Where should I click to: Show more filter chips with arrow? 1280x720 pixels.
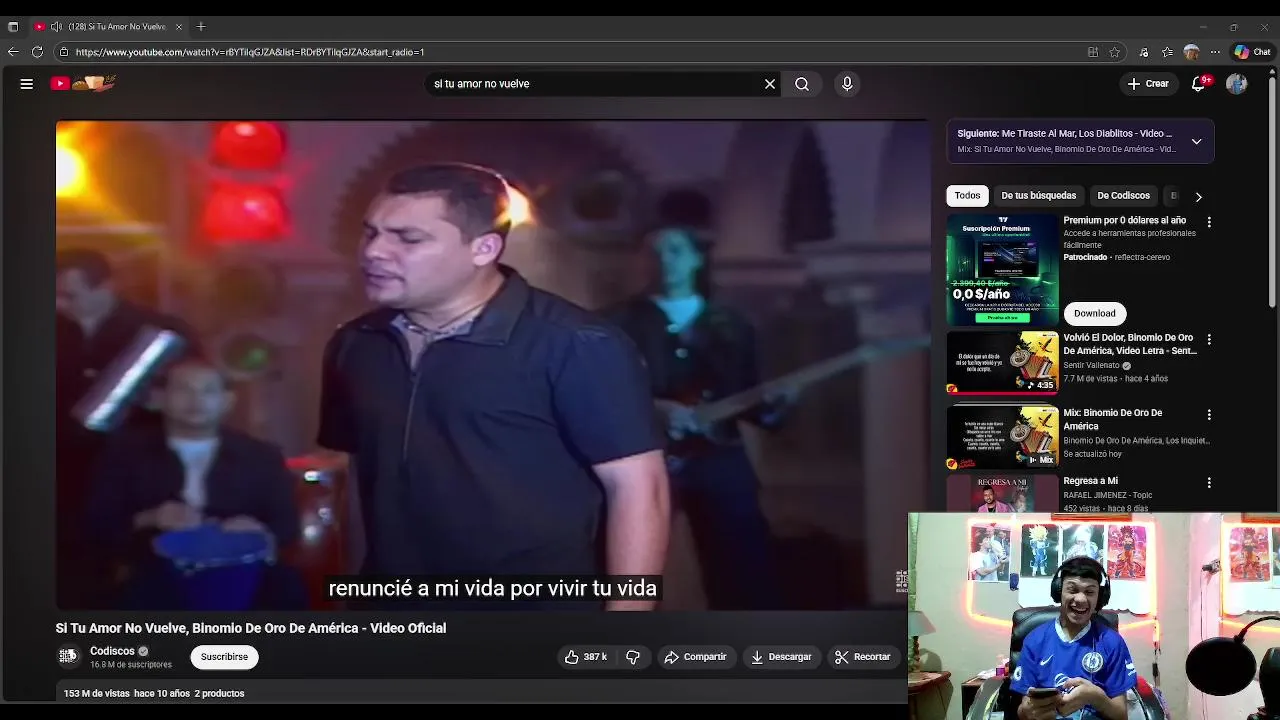pyautogui.click(x=1198, y=196)
